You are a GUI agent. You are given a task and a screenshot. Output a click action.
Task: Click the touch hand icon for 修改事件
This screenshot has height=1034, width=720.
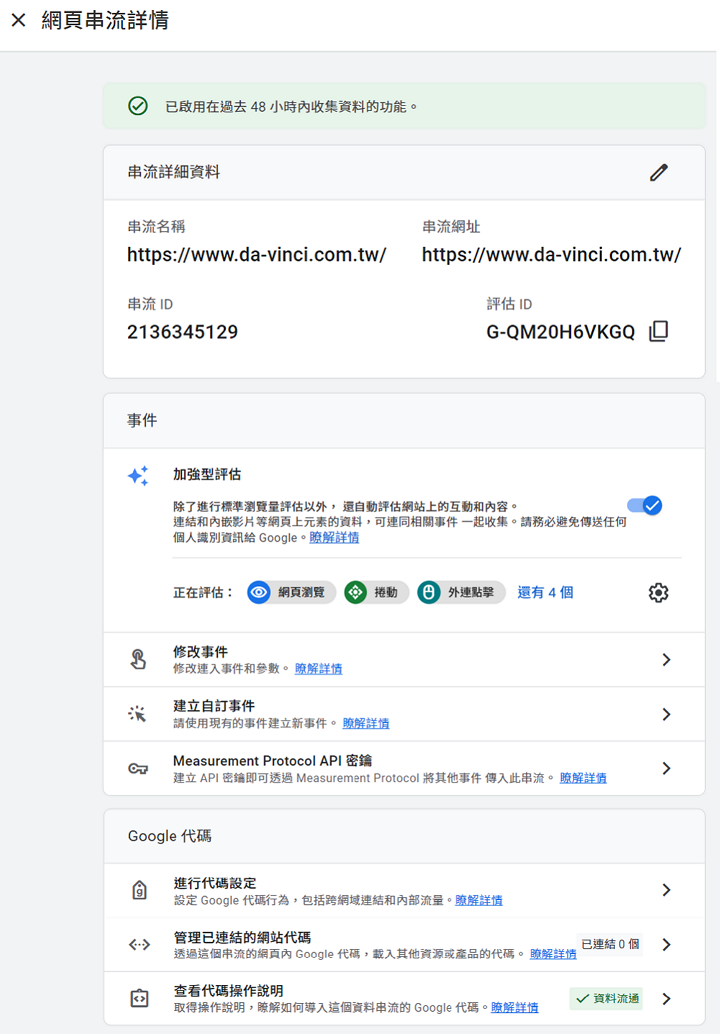[138, 659]
